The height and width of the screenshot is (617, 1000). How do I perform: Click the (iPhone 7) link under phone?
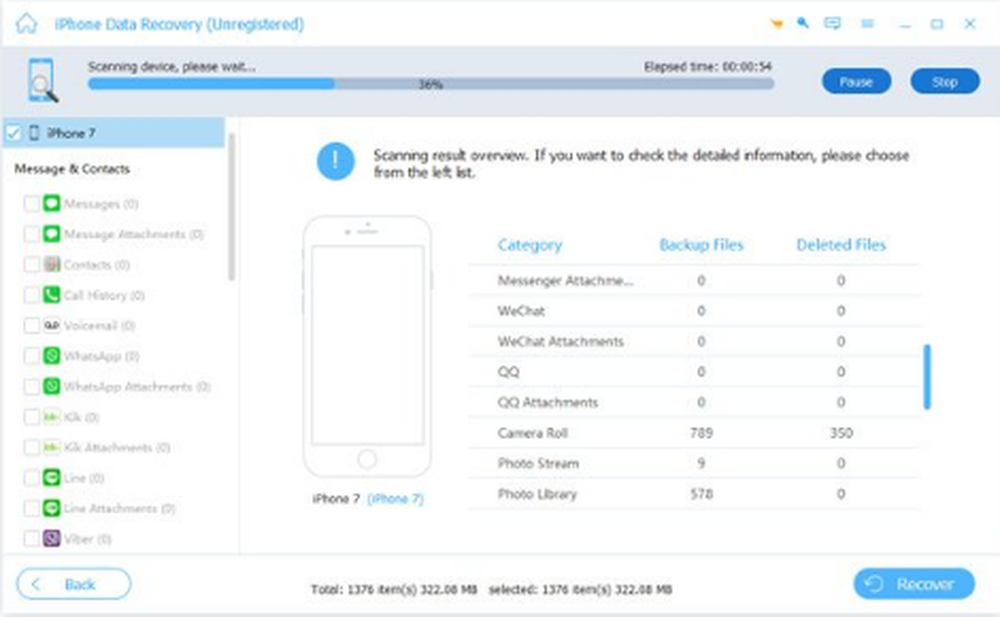(x=395, y=498)
